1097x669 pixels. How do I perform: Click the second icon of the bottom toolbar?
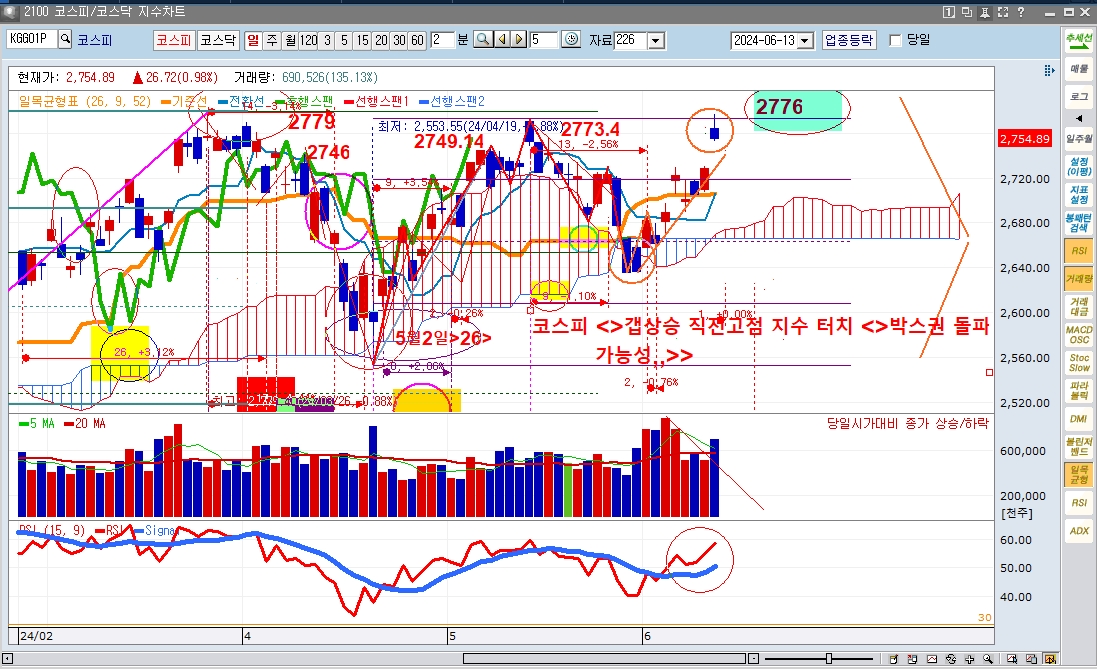(x=913, y=659)
